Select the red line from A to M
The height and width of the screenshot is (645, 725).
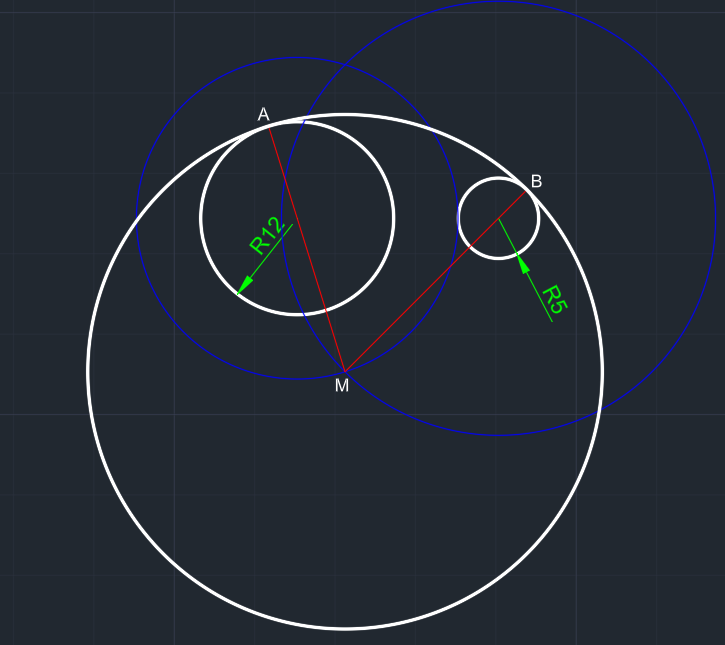[307, 250]
